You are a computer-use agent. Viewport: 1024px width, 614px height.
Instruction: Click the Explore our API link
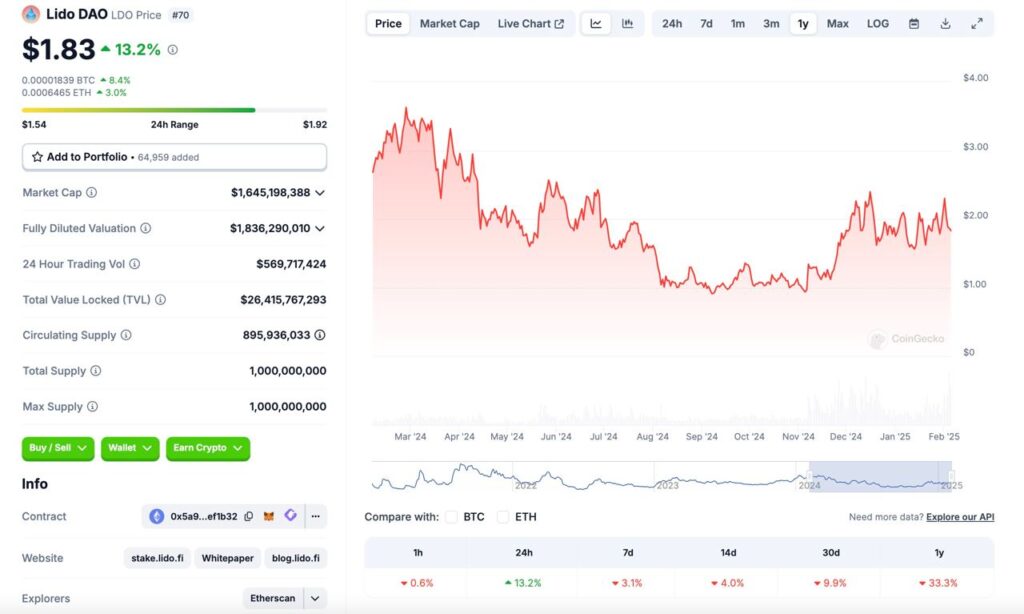pos(960,517)
